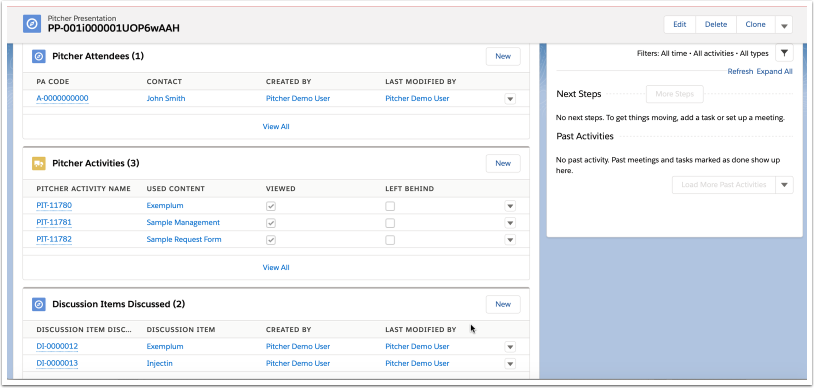Open dropdown beside Load More Past Activities

tap(784, 184)
